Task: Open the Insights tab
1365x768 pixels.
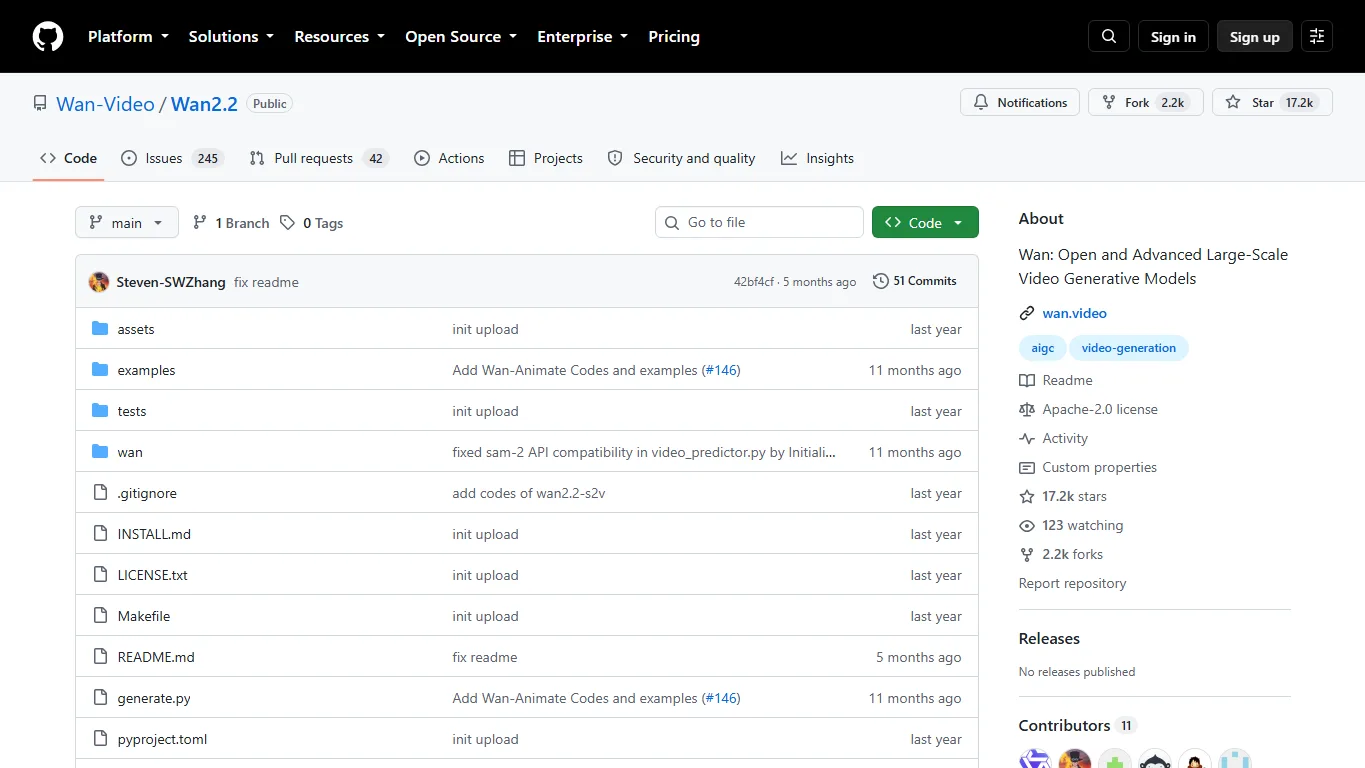Action: (x=818, y=158)
